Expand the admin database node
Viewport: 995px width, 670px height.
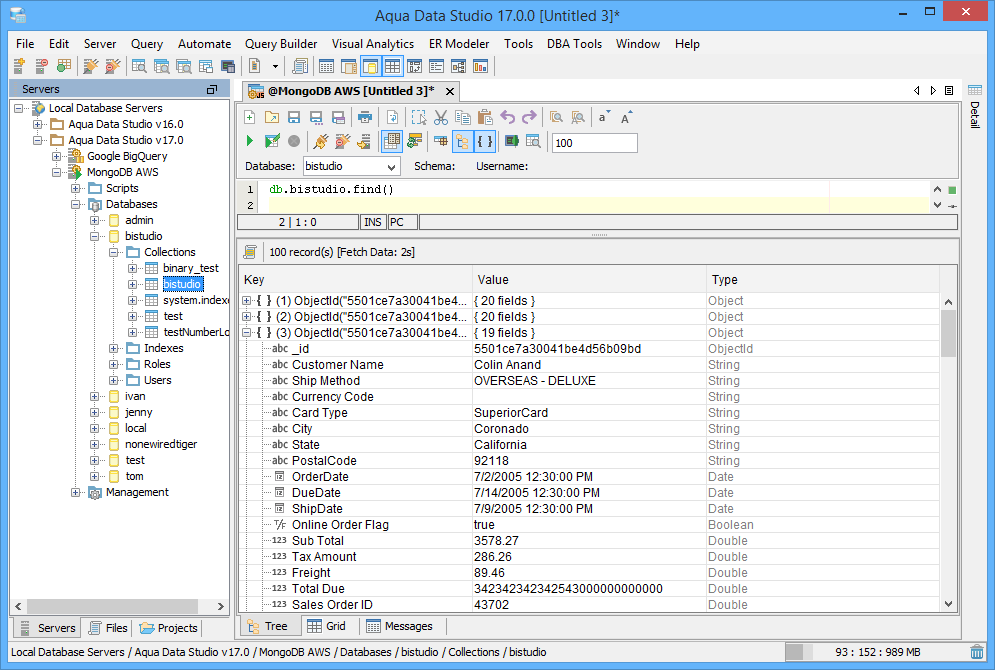[x=95, y=220]
